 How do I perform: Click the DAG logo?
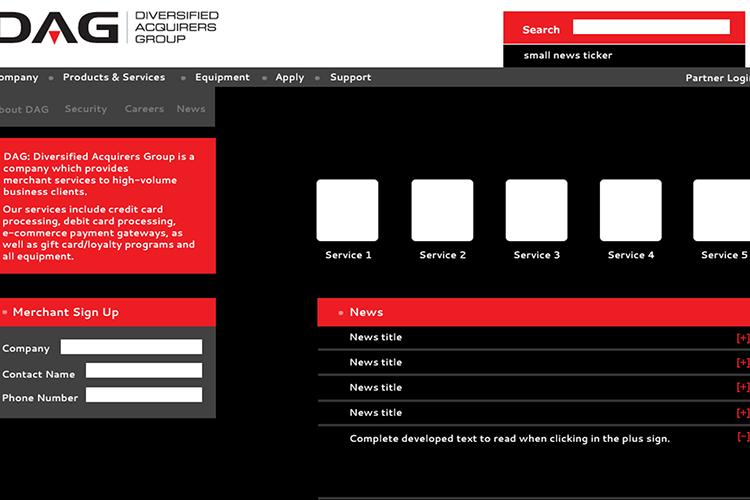(x=59, y=27)
